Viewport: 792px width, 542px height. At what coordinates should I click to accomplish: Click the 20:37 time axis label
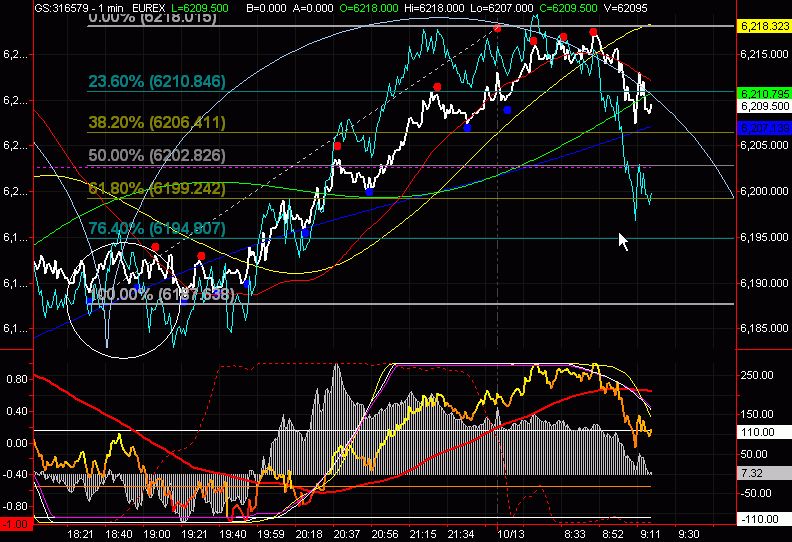(x=347, y=534)
